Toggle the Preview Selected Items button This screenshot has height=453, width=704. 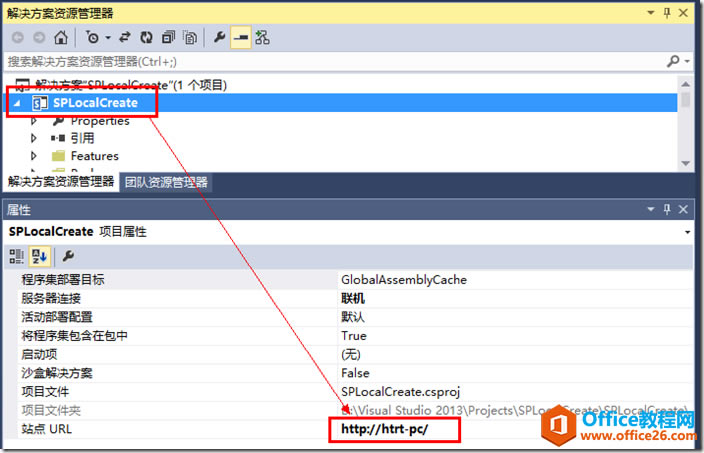click(x=241, y=37)
